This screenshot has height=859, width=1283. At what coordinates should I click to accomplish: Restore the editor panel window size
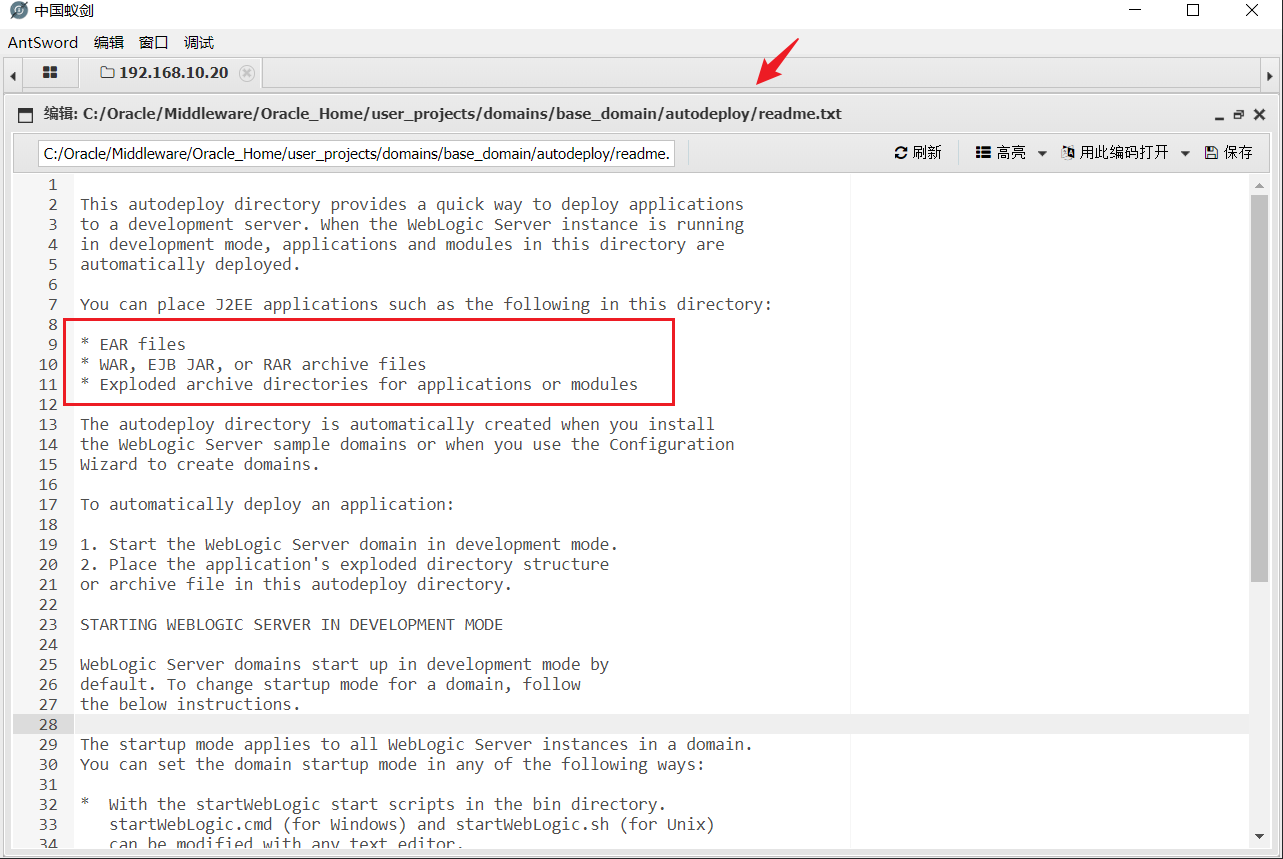tap(1239, 115)
